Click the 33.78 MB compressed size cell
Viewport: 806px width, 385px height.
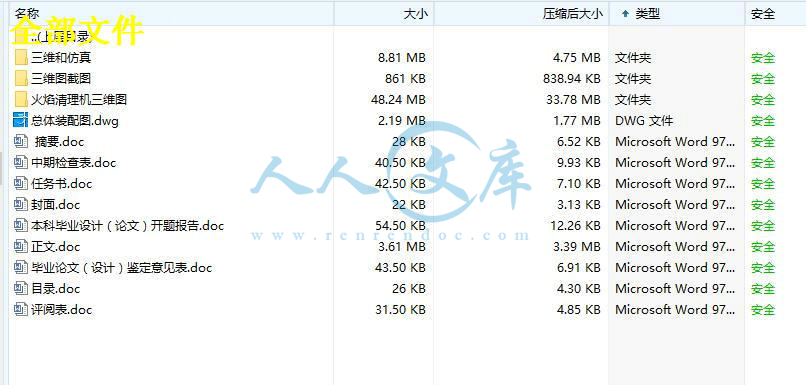point(574,99)
